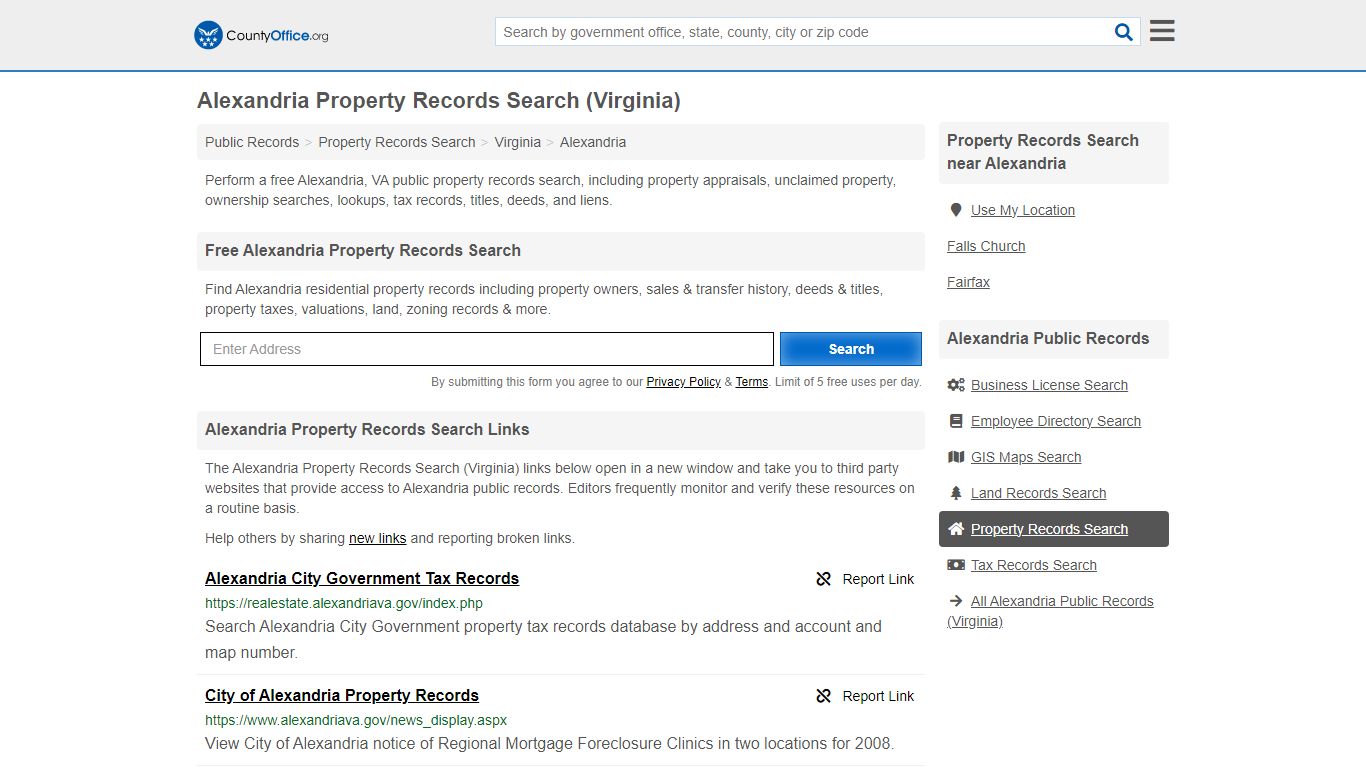Image resolution: width=1366 pixels, height=768 pixels.
Task: Click www.alexandriava.gov/news_display.aspx URL text
Action: pos(356,720)
